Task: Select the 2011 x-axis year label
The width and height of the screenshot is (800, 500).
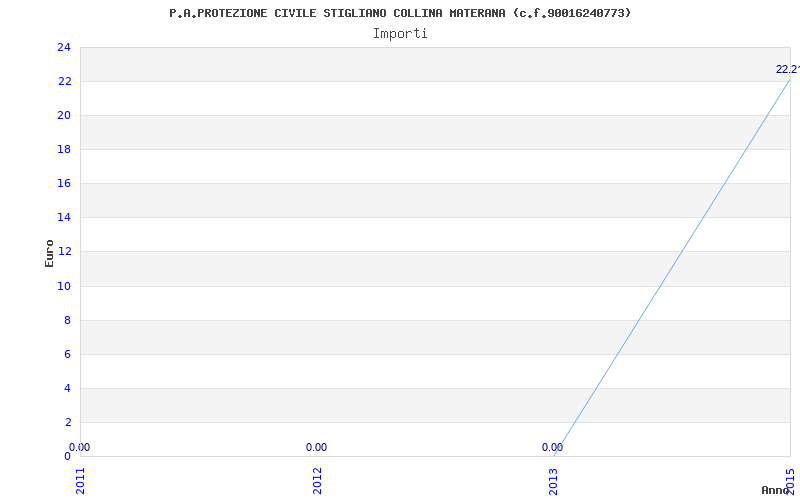Action: 81,481
